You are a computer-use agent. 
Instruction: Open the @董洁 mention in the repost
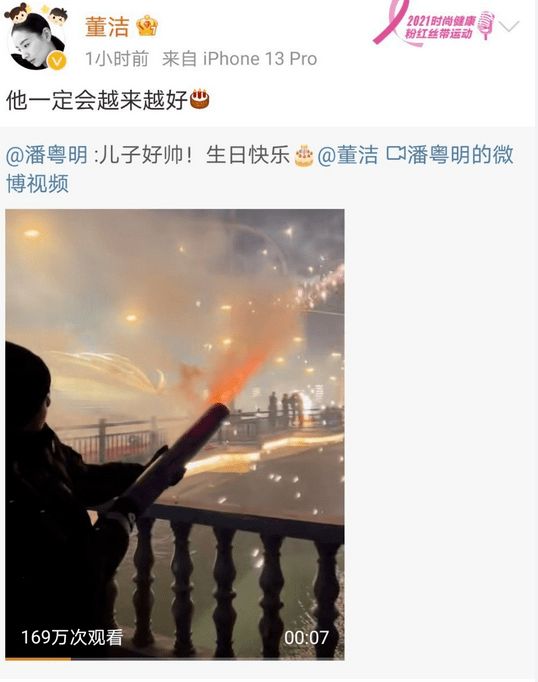click(348, 155)
